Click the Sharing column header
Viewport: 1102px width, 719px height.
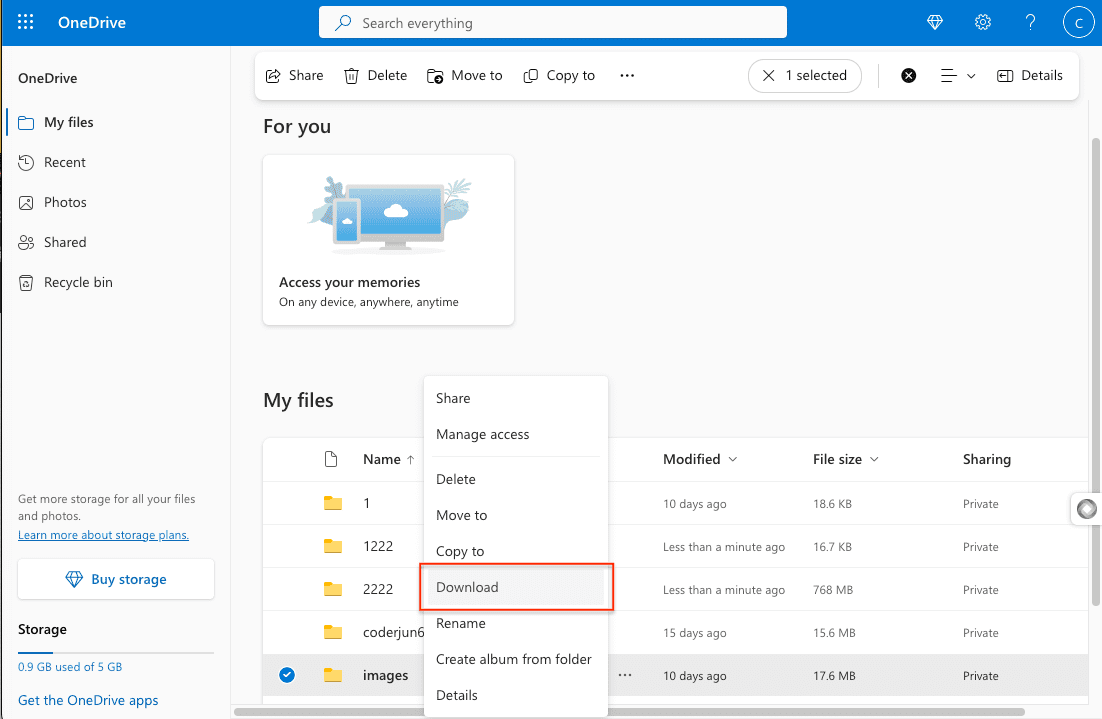987,459
